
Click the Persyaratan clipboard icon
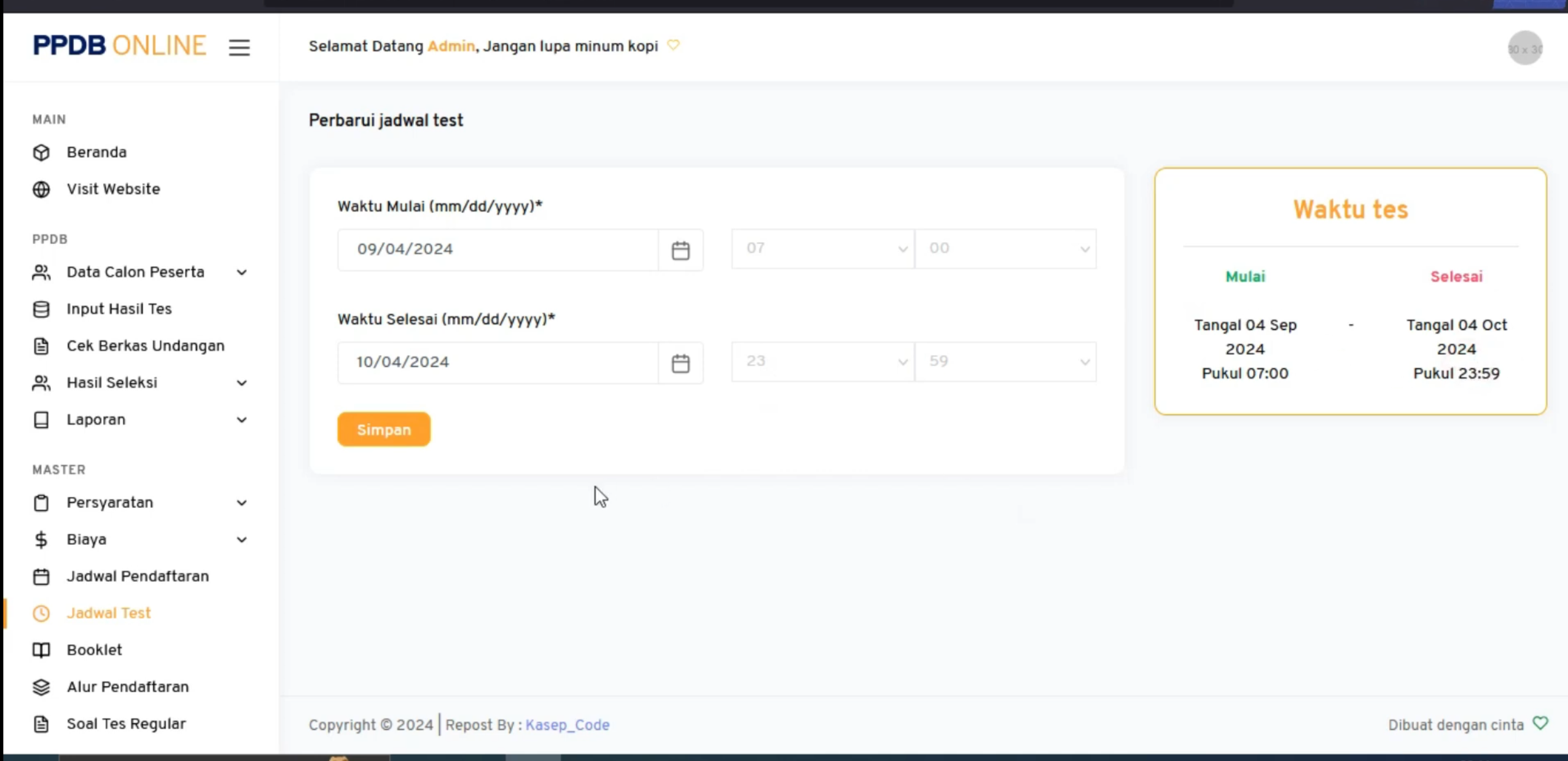click(41, 502)
